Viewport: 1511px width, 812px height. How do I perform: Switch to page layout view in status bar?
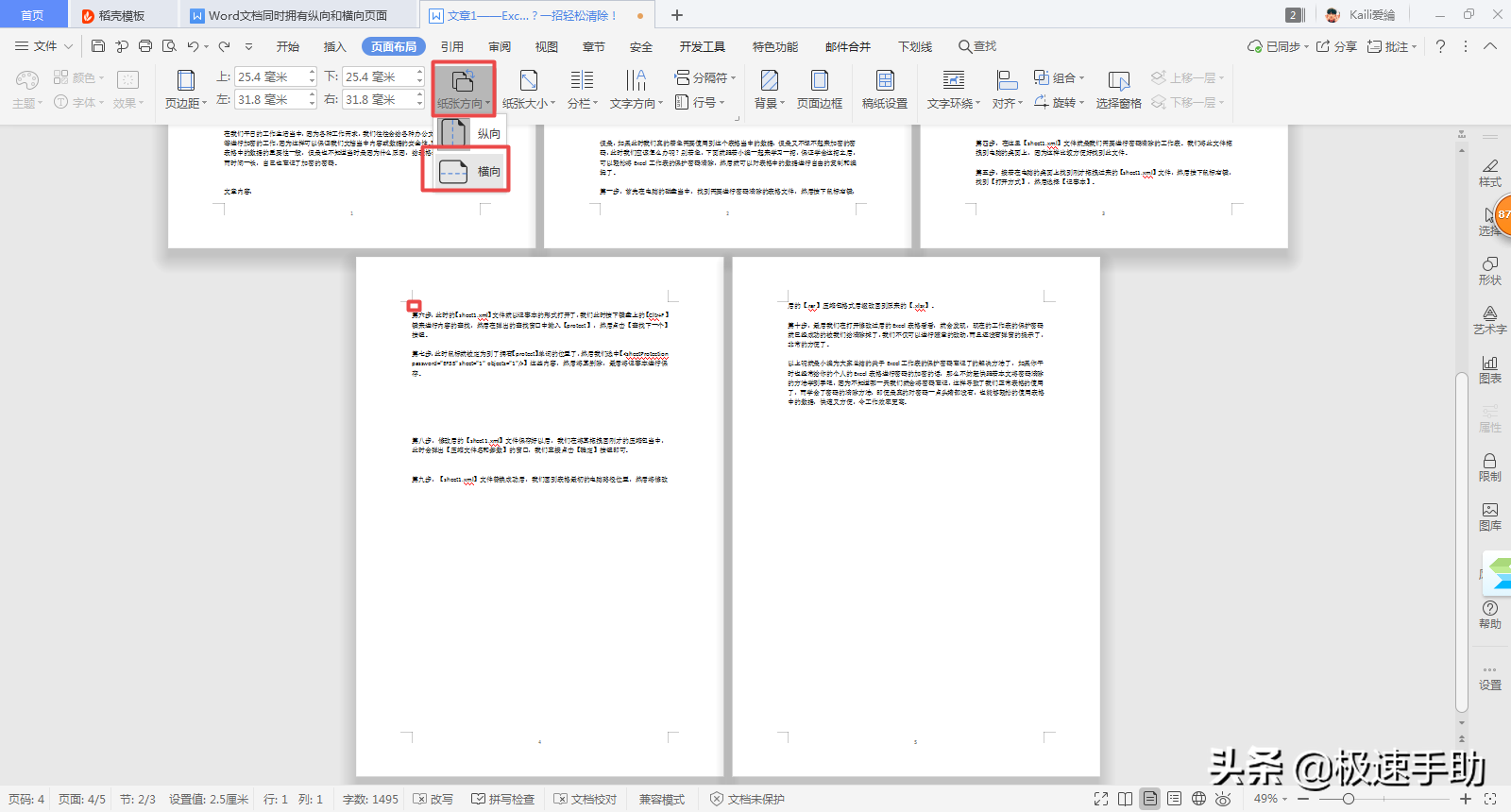[x=1150, y=799]
